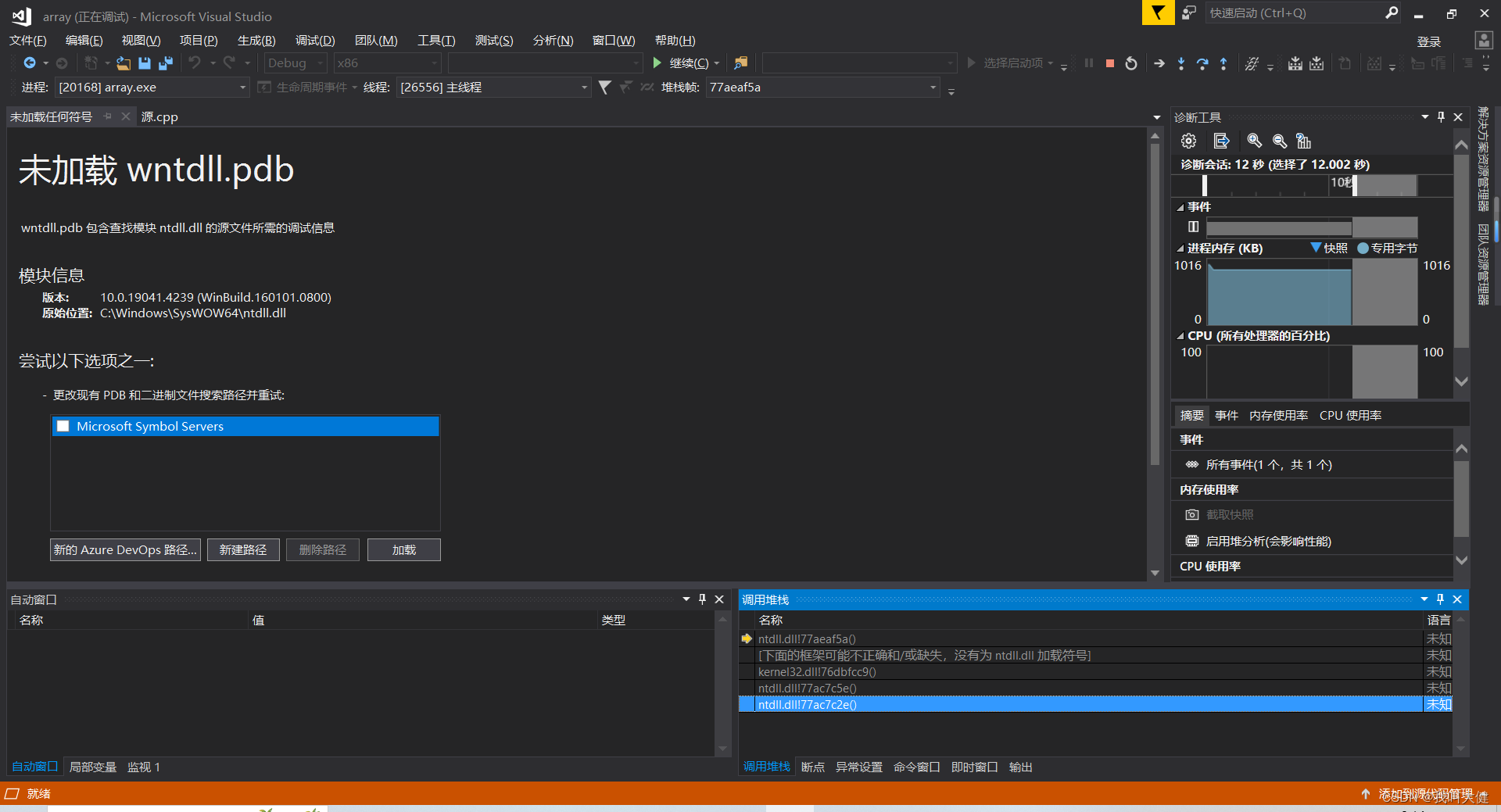
Task: Click the Step Into icon
Action: [x=1181, y=63]
